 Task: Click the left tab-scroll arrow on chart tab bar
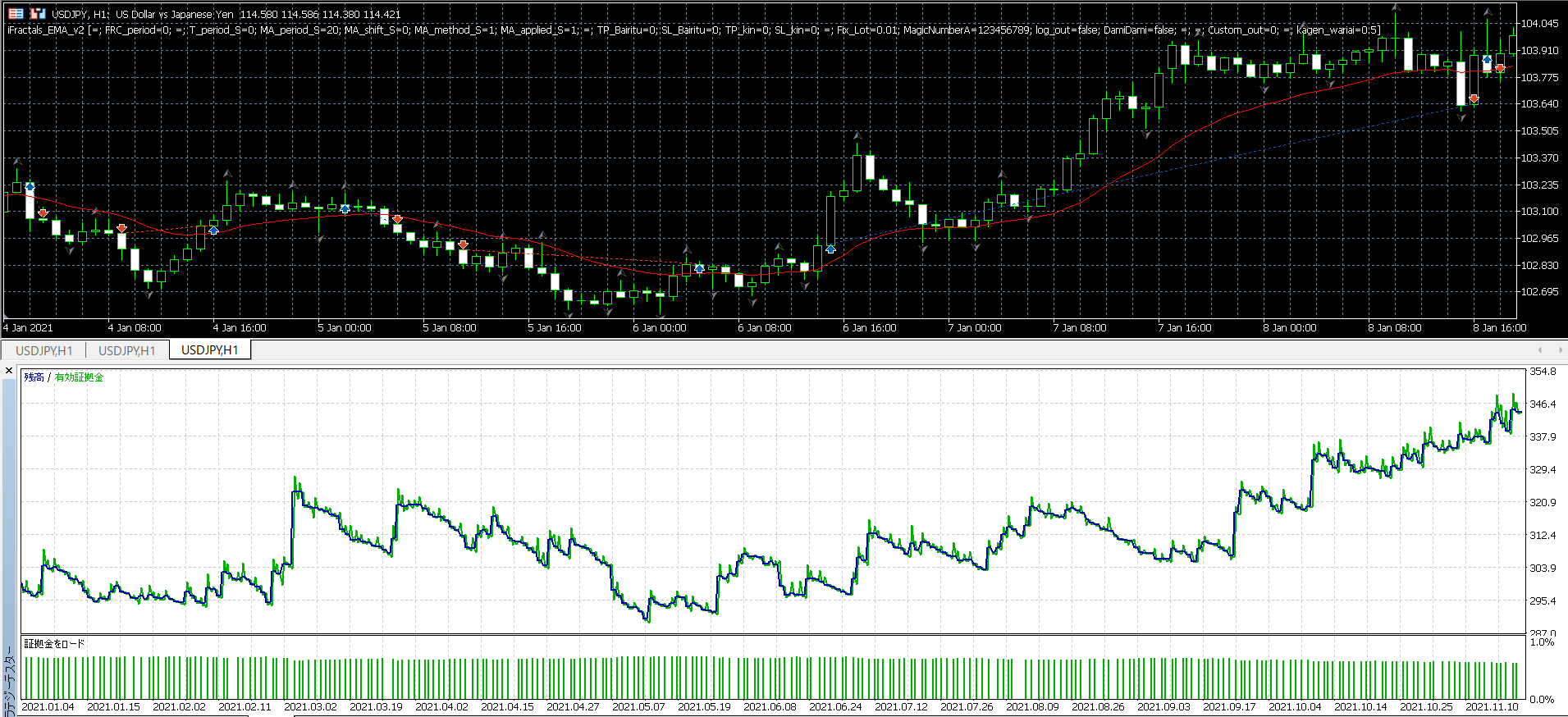point(1539,350)
